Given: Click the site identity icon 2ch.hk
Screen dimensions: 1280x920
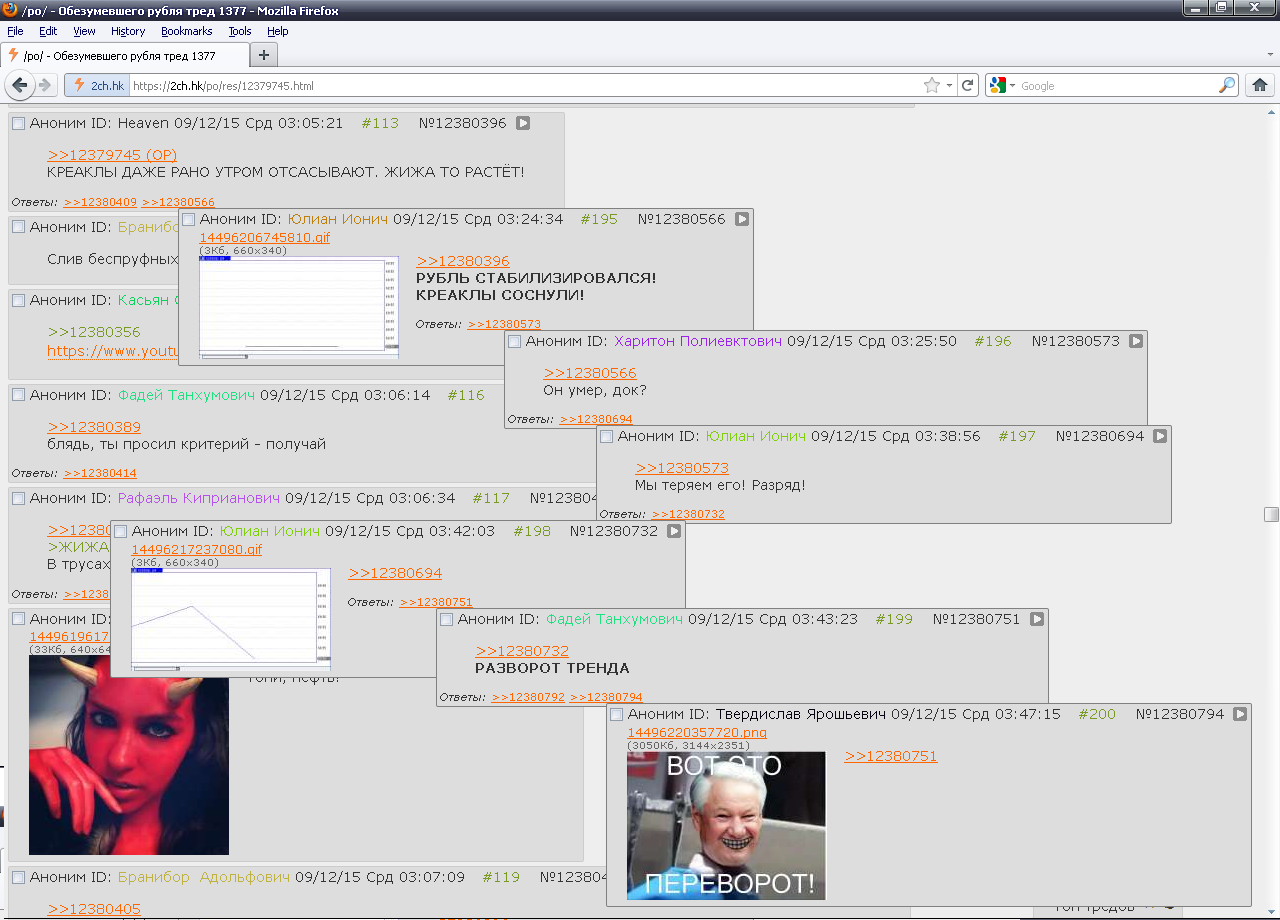Looking at the screenshot, I should click(x=99, y=86).
